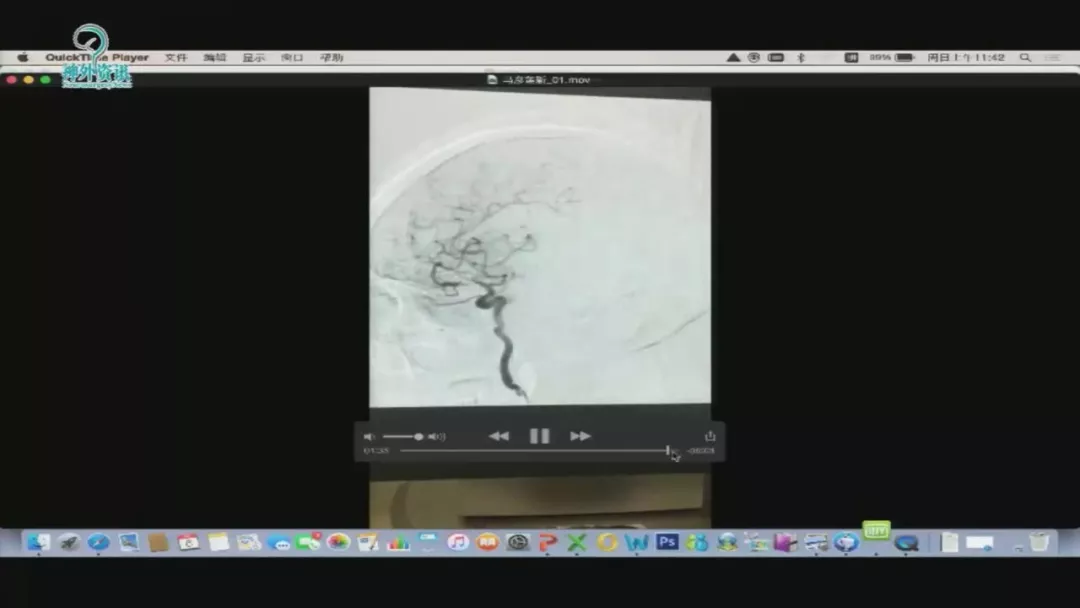Open Photos from the Dock
Viewport: 1080px width, 608px height.
click(x=338, y=543)
